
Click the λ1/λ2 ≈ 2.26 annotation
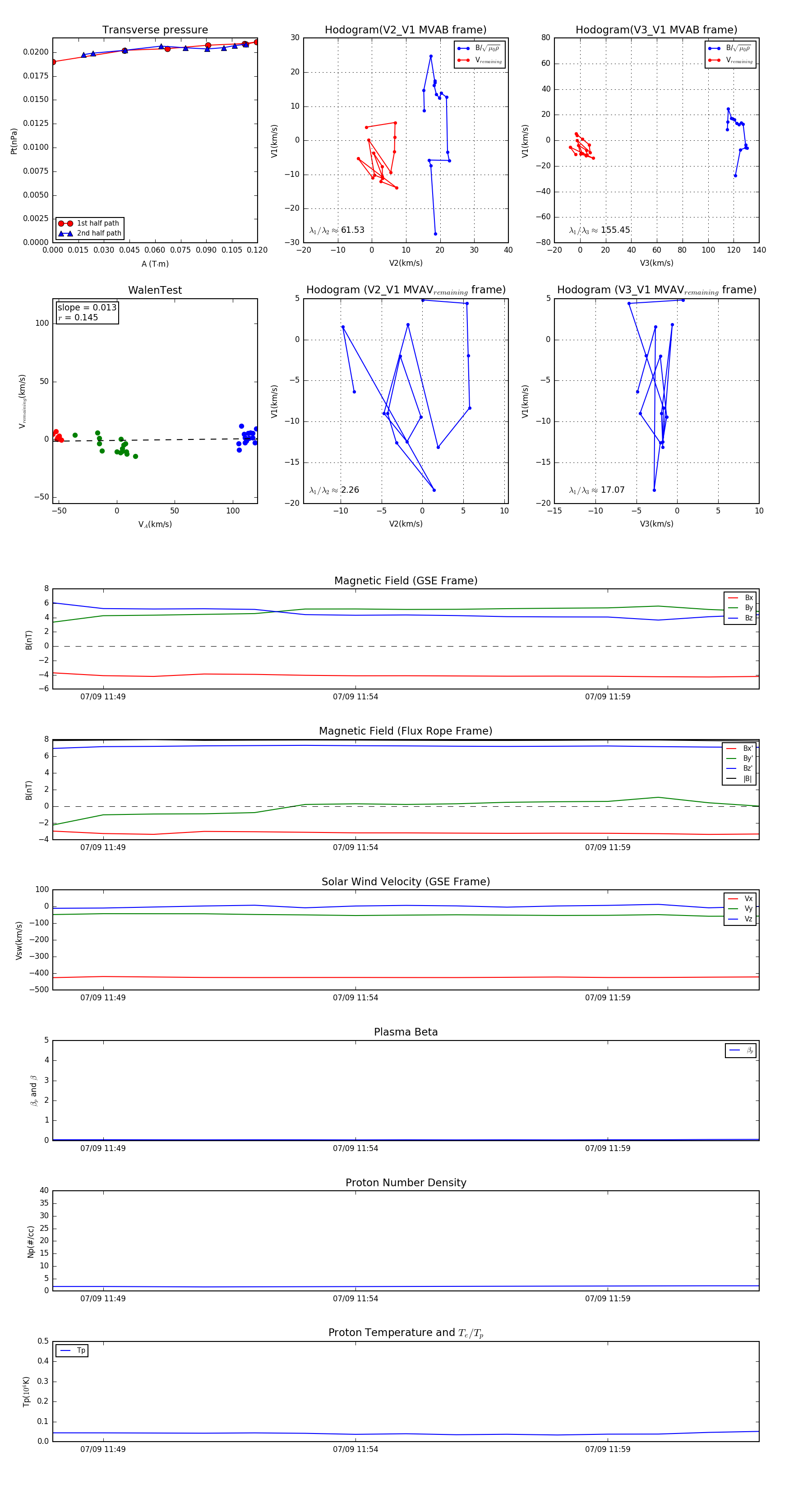pyautogui.click(x=334, y=490)
